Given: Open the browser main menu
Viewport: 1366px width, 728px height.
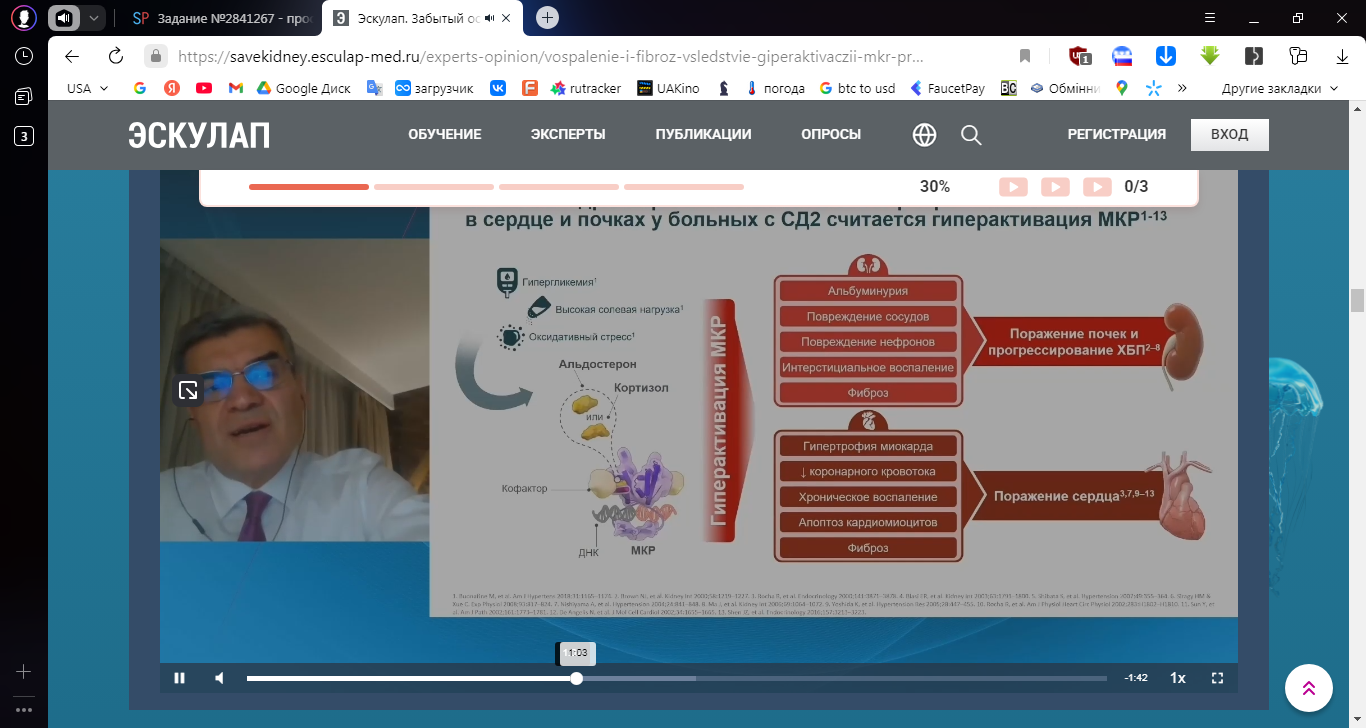Looking at the screenshot, I should point(1210,18).
